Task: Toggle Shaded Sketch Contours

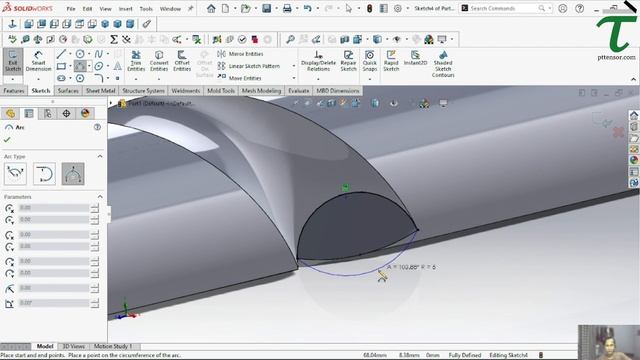Action: 443,64
